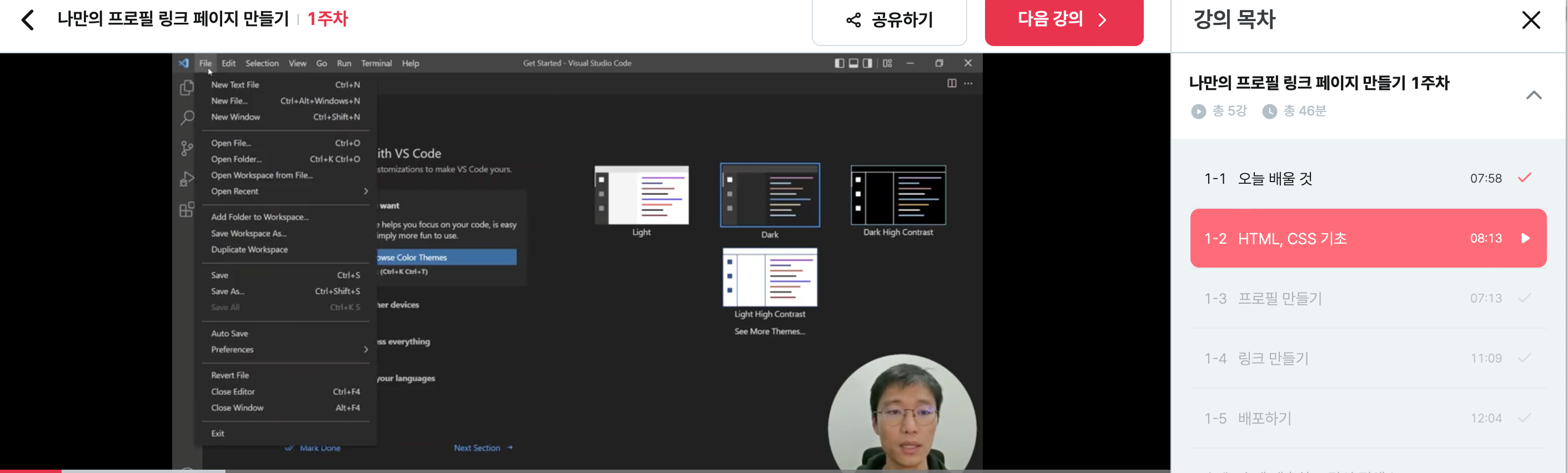Screen dimensions: 1568x473
Task: Open the Run menu
Action: 344,63
